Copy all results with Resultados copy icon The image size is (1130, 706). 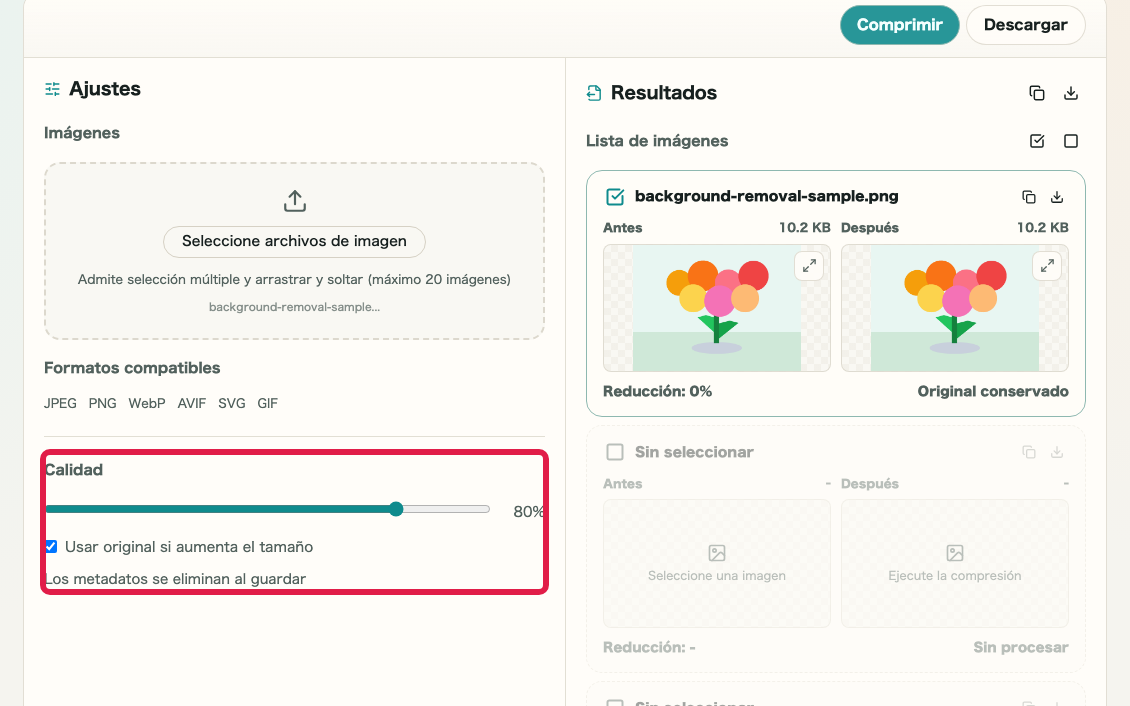coord(1036,93)
